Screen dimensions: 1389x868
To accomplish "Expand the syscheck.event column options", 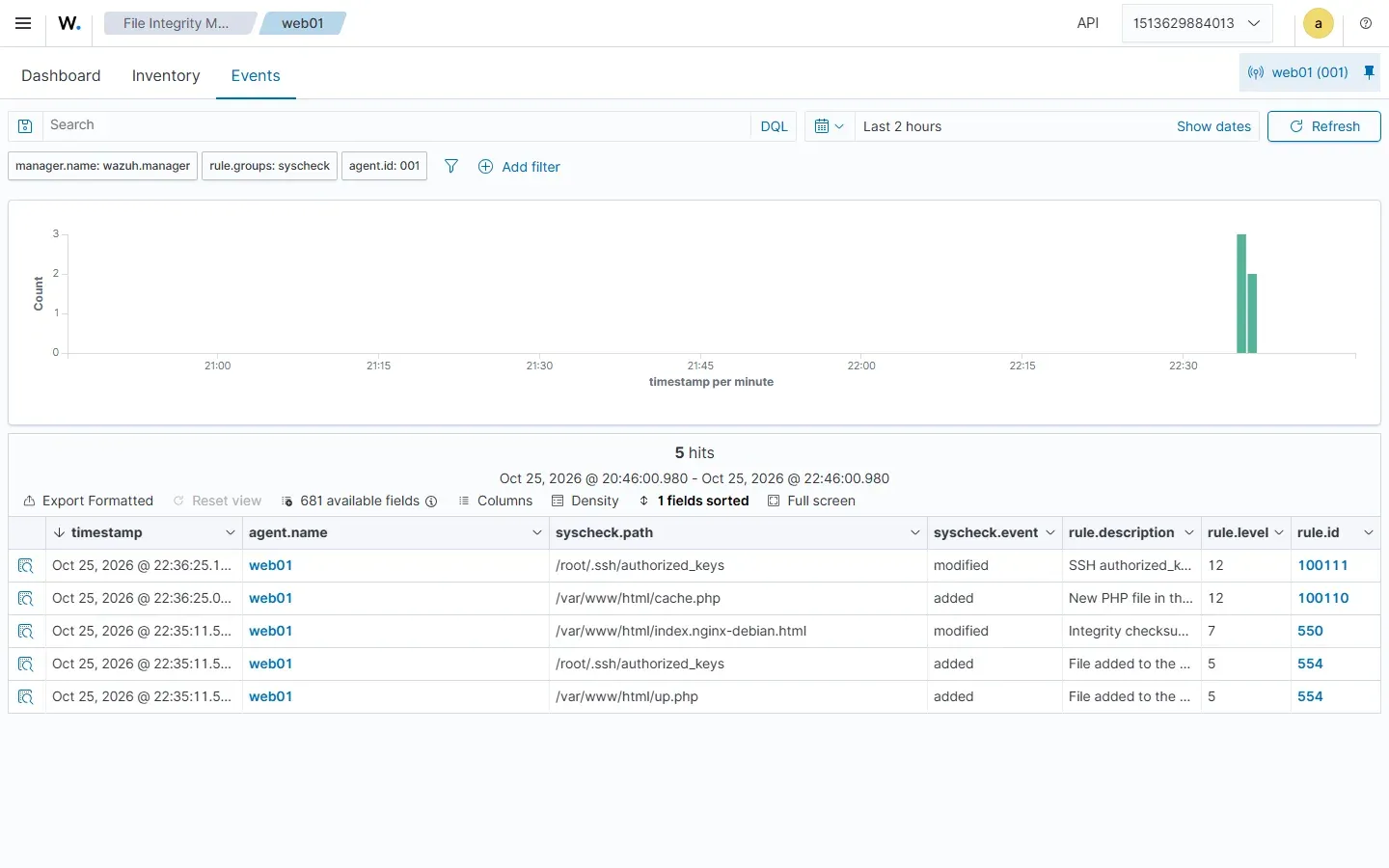I will (x=1050, y=532).
